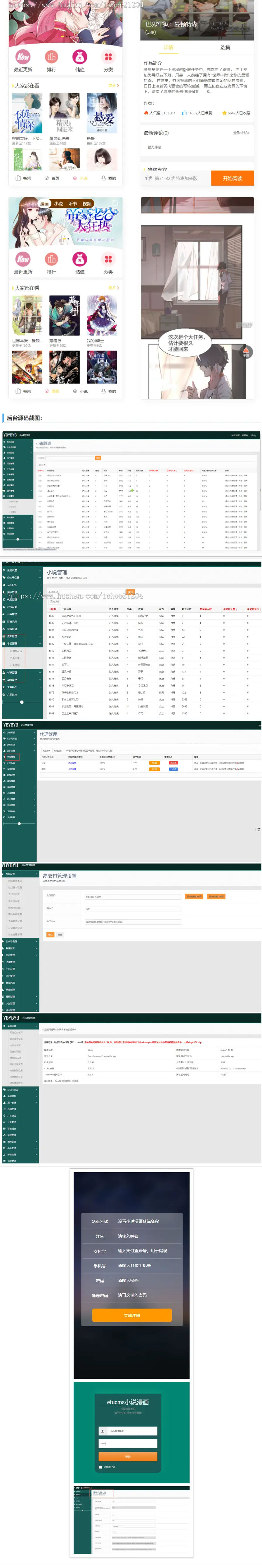Tap highlighted 漫画 in the bottom nav bar
The image size is (262, 1568).
[x=52, y=391]
